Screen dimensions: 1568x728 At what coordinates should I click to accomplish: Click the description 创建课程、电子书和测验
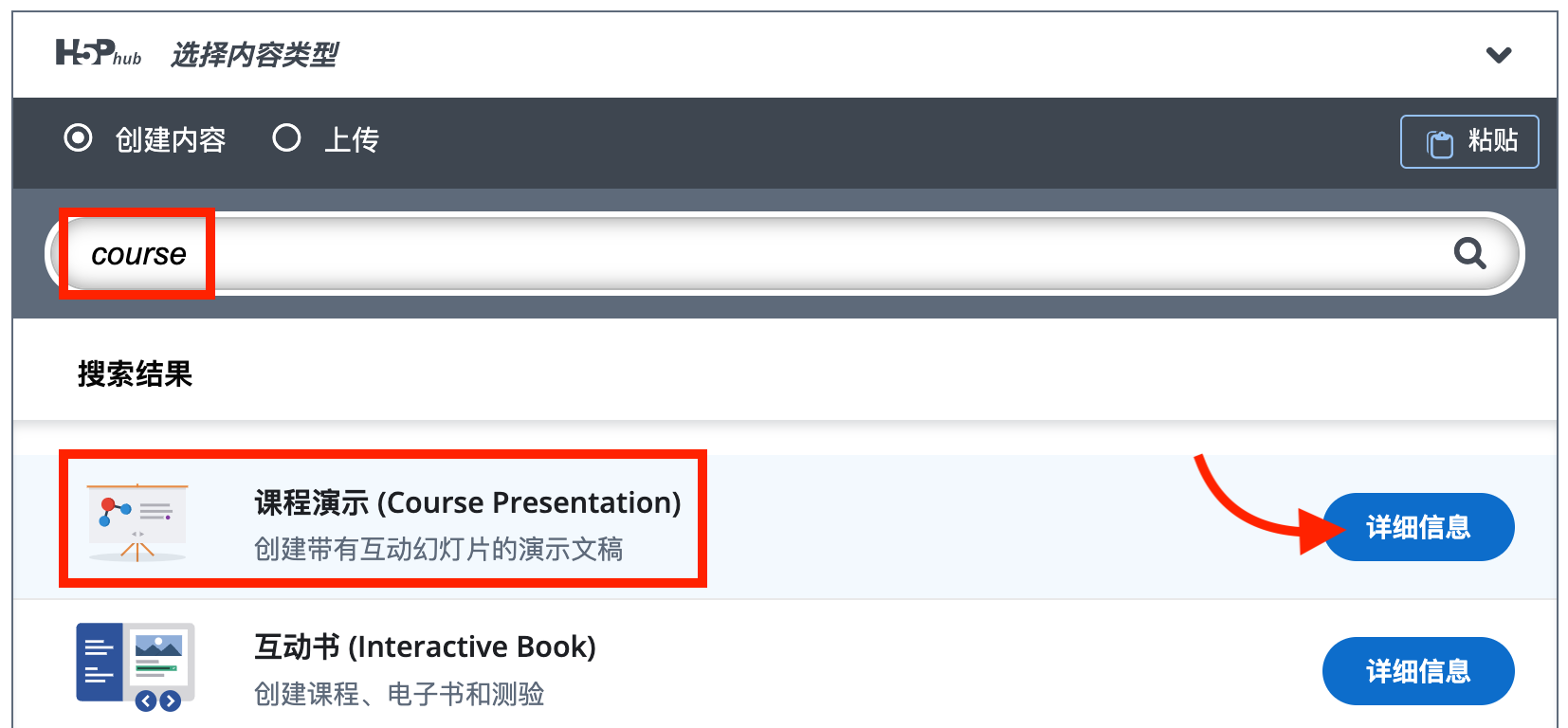[x=399, y=694]
